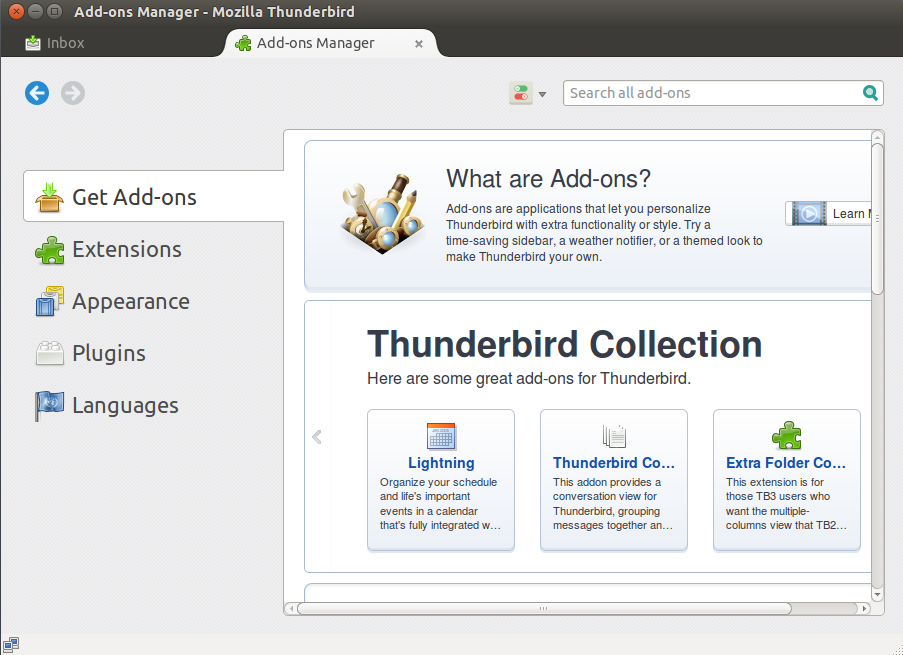Viewport: 903px width, 655px height.
Task: Click the Thunderbird Conversations pages icon
Action: pos(614,436)
